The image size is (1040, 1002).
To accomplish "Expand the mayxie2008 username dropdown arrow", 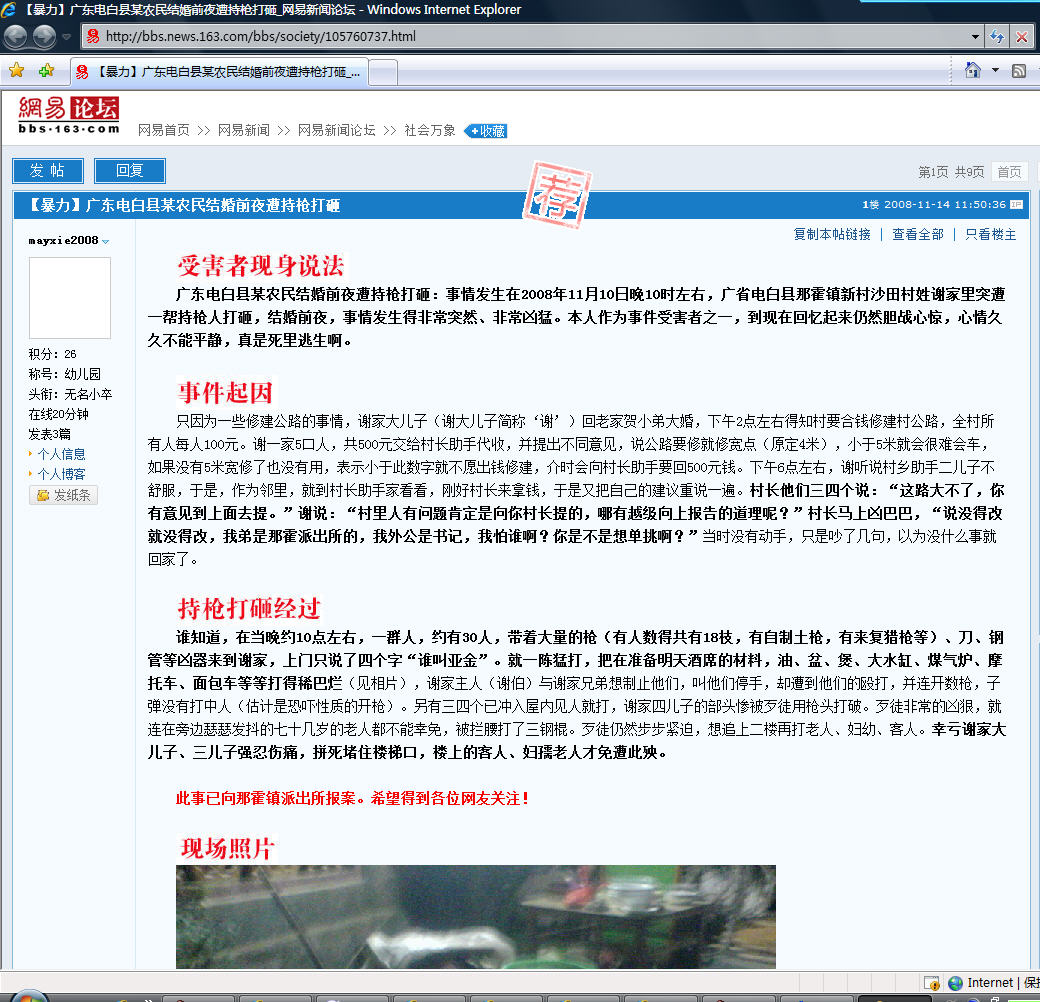I will pyautogui.click(x=106, y=241).
